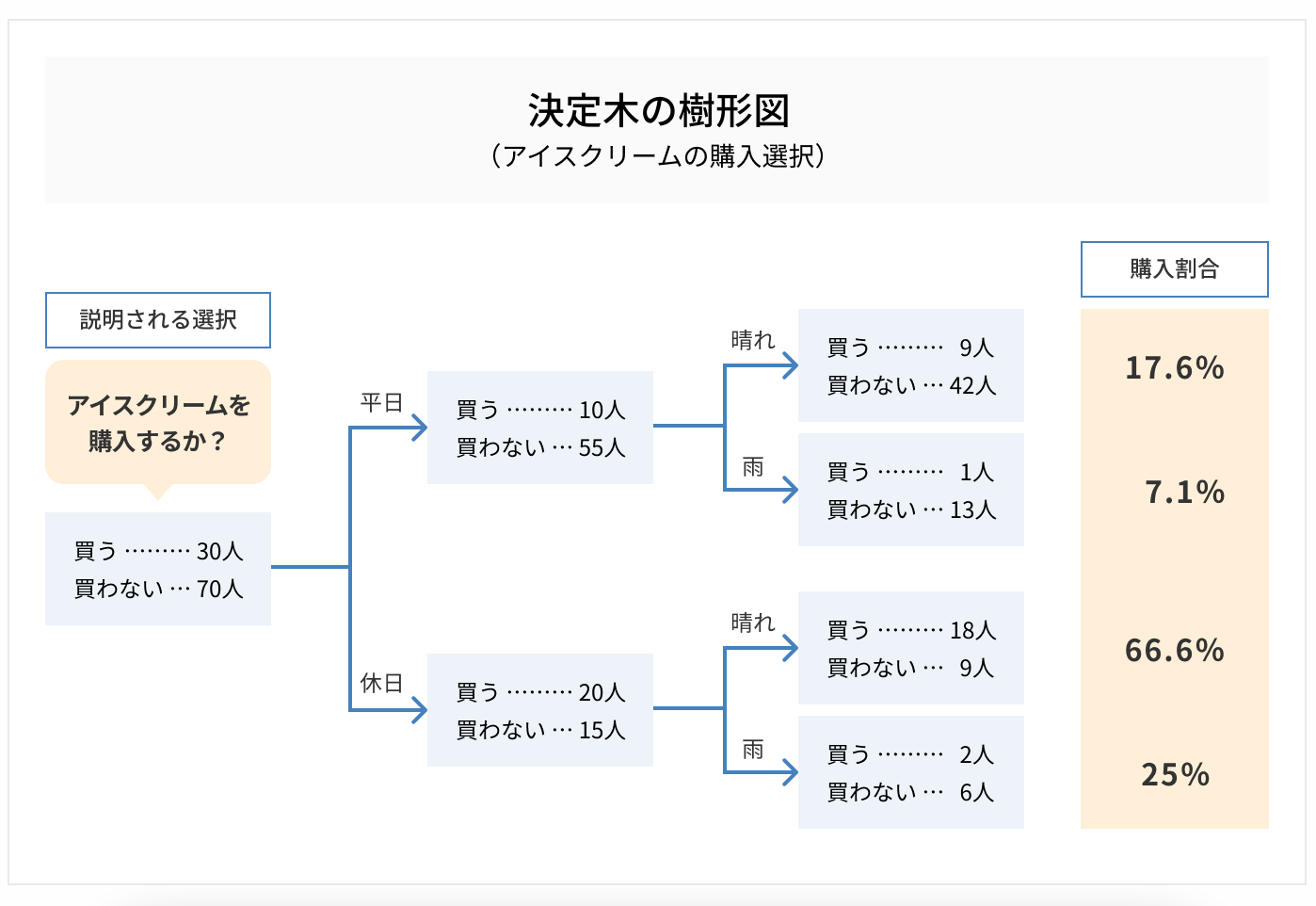Select the leaf node with 買わない 13人
The width and height of the screenshot is (1316, 906).
(911, 490)
